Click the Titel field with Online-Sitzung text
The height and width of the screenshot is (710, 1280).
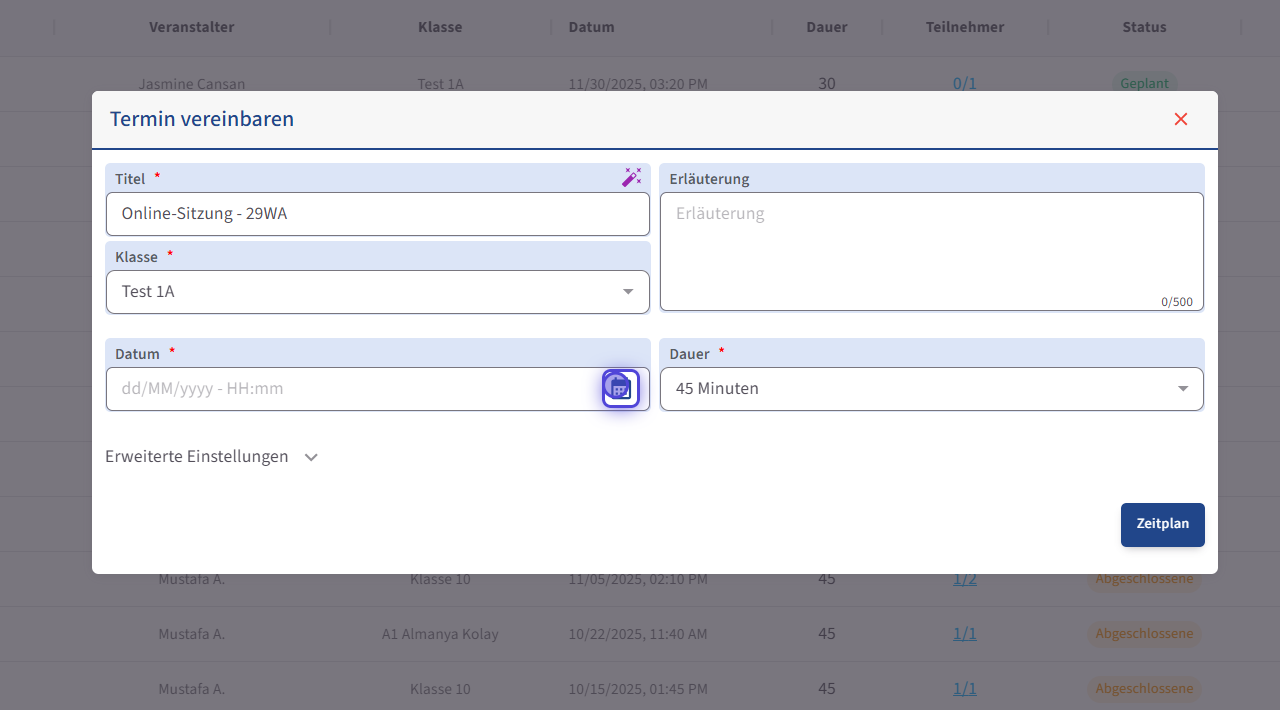[377, 214]
